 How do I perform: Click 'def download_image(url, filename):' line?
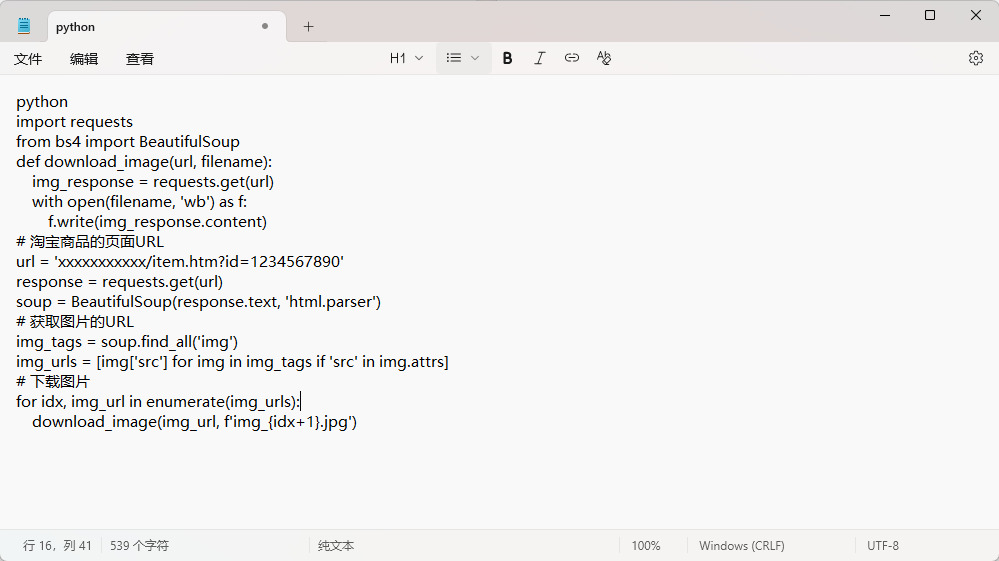click(144, 162)
